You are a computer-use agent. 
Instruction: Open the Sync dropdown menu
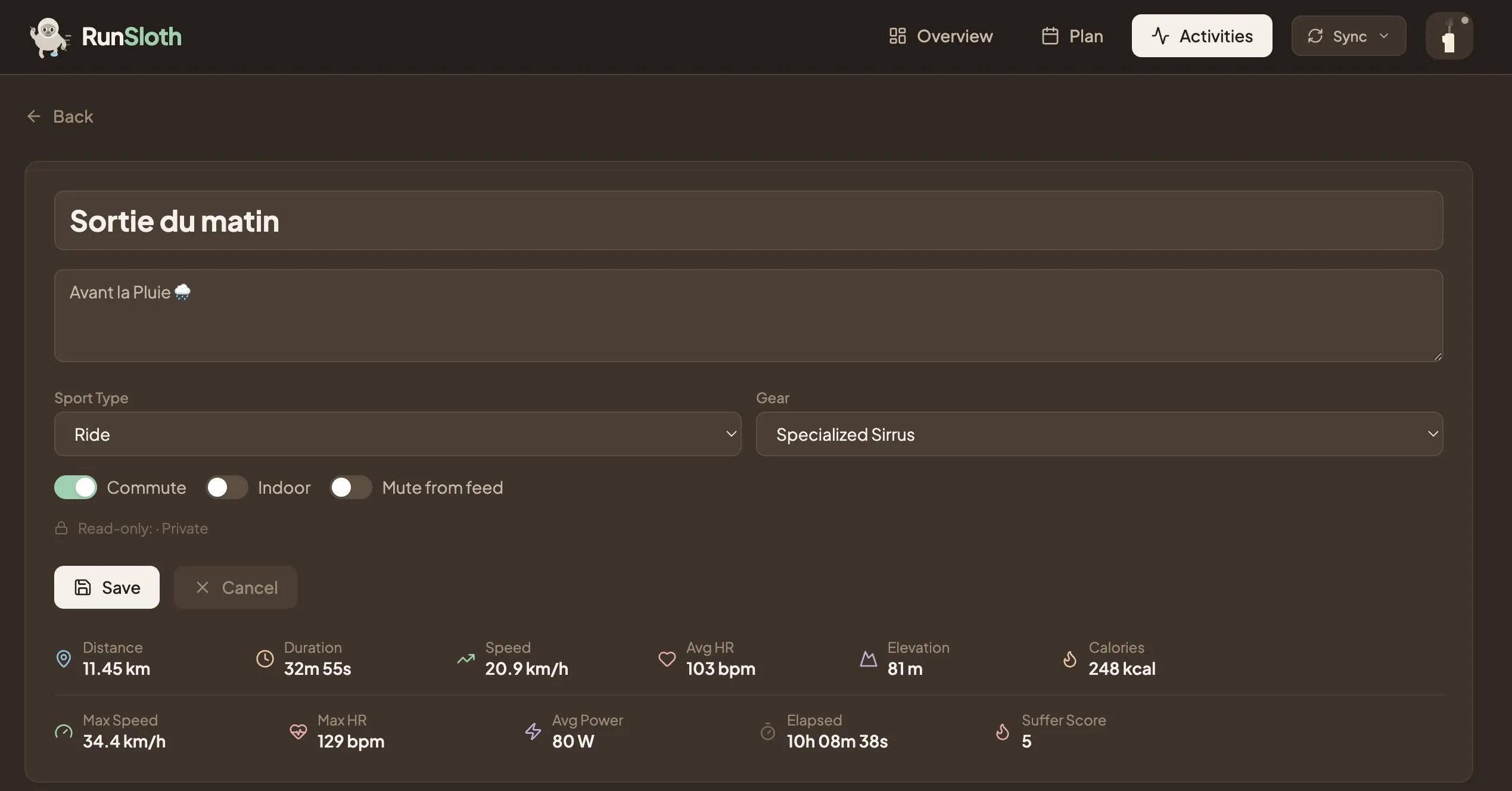pyautogui.click(x=1348, y=36)
